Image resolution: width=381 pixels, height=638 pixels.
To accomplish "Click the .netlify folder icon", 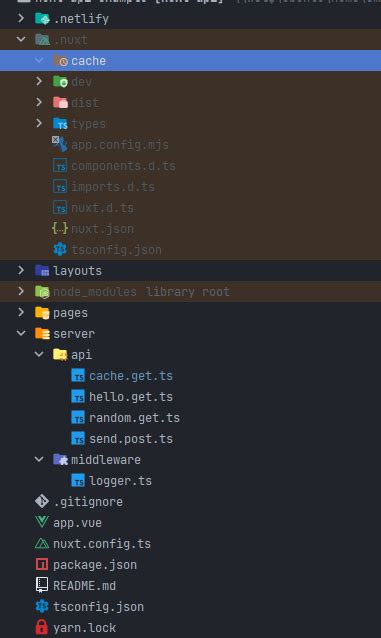I will pyautogui.click(x=42, y=19).
